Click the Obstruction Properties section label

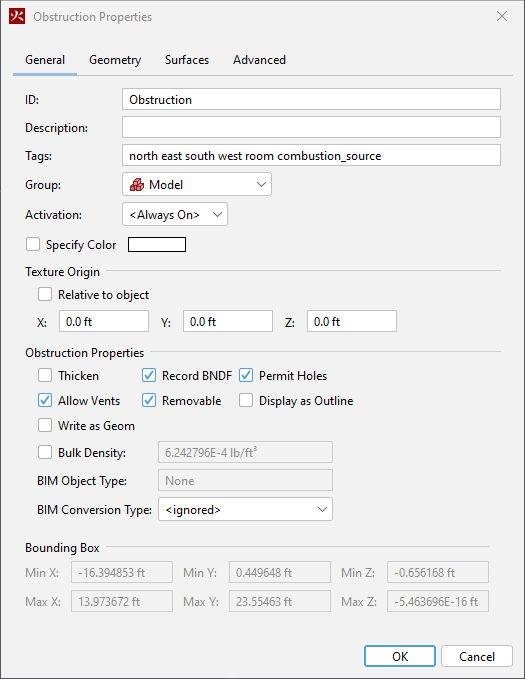pyautogui.click(x=84, y=352)
